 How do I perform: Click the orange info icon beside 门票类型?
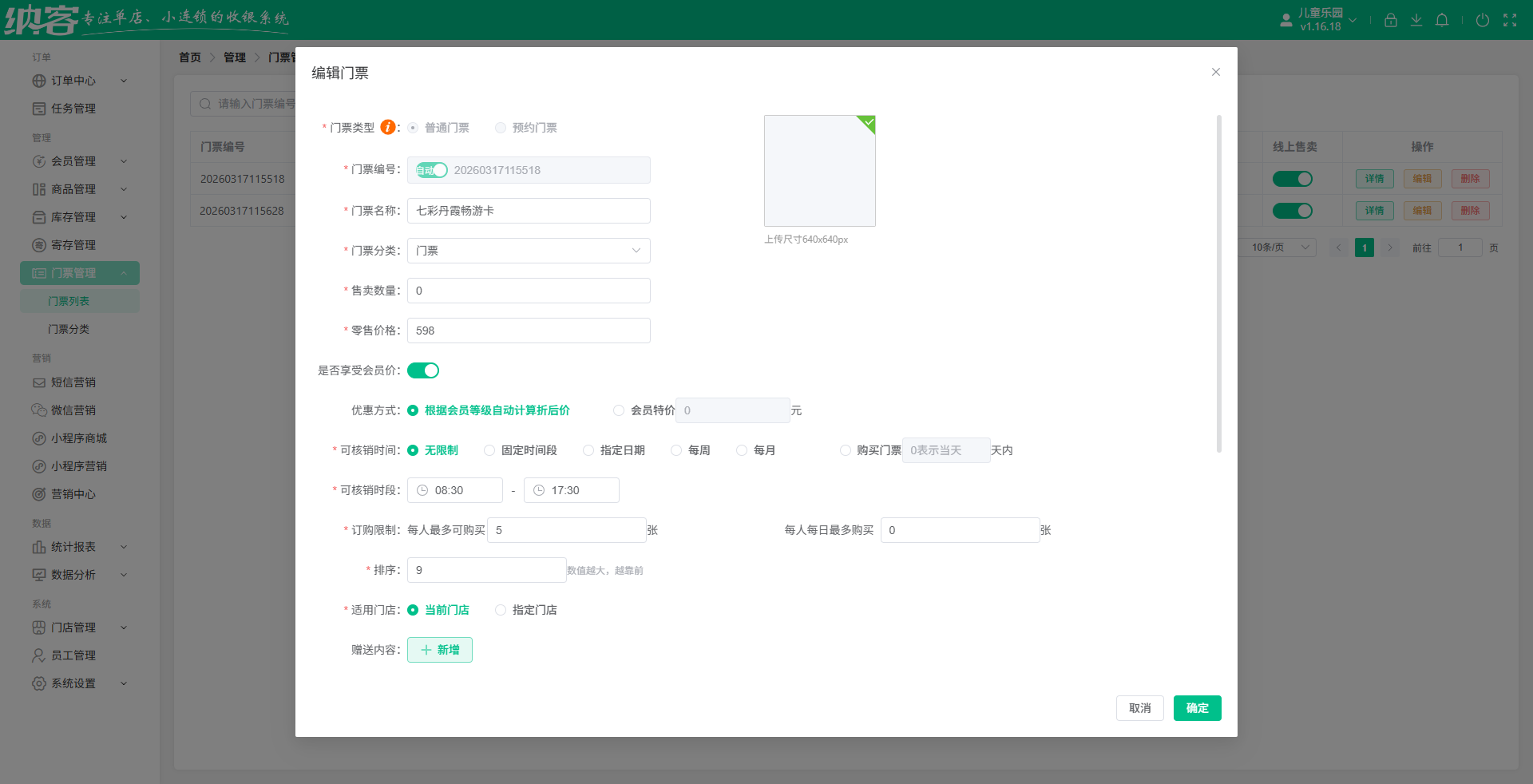[387, 127]
